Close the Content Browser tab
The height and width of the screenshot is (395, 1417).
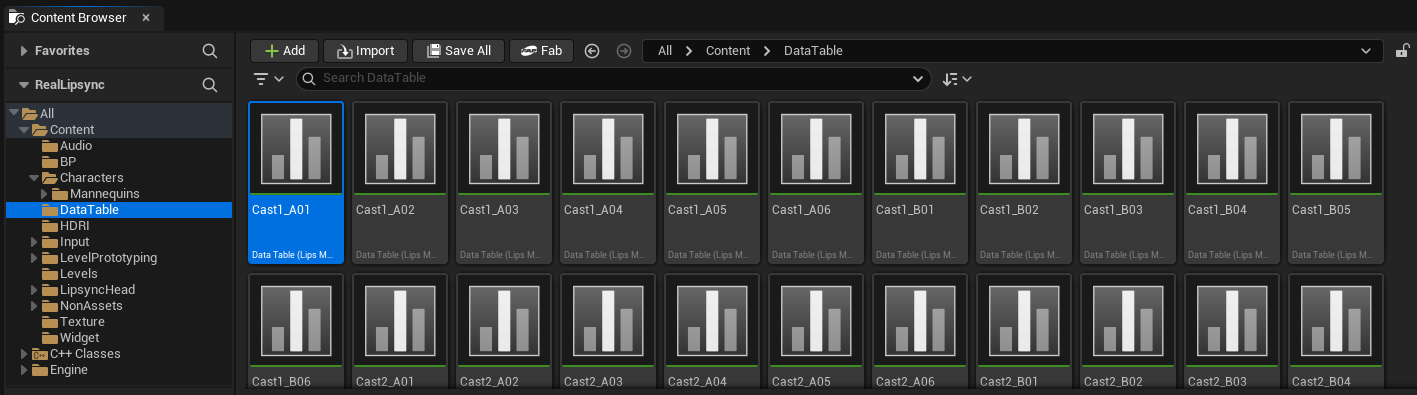(x=146, y=18)
